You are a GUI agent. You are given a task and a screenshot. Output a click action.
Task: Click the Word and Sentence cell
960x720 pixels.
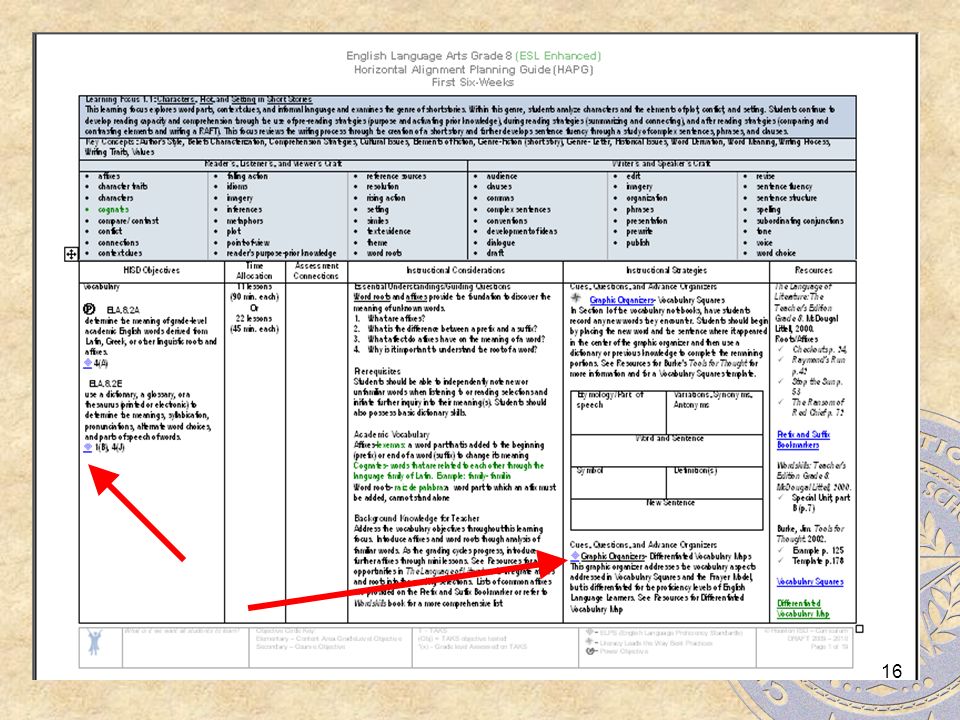tap(667, 451)
